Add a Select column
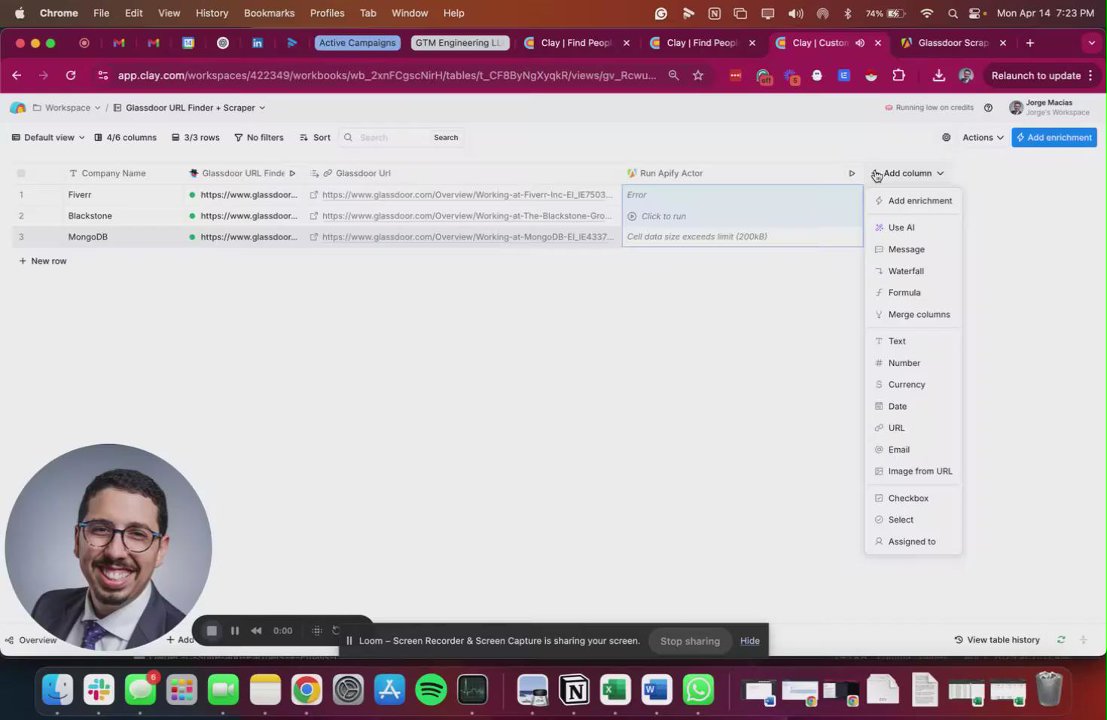1107x720 pixels. (x=913, y=520)
